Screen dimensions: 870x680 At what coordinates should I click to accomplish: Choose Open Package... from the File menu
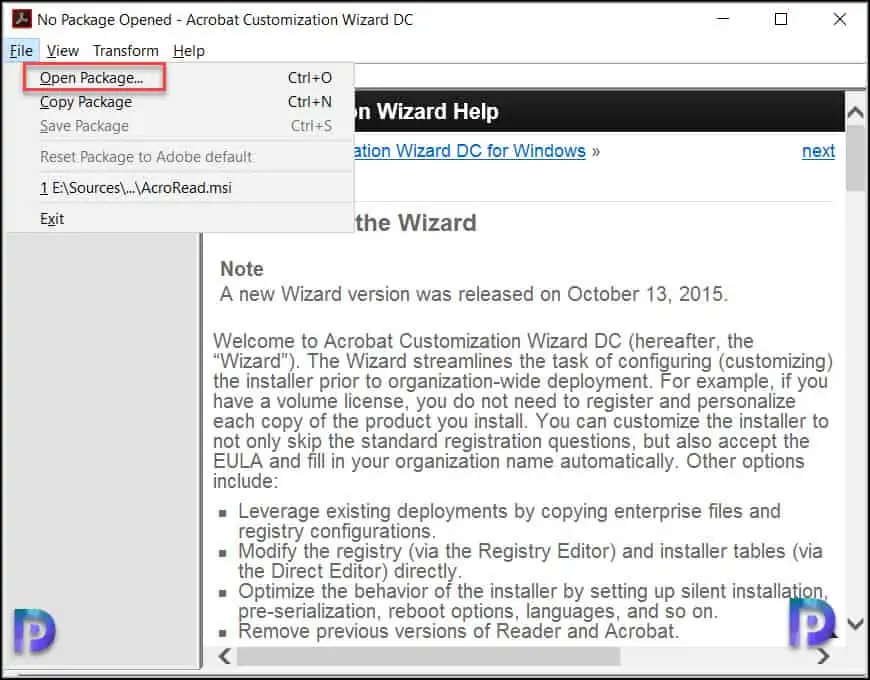tap(180, 78)
